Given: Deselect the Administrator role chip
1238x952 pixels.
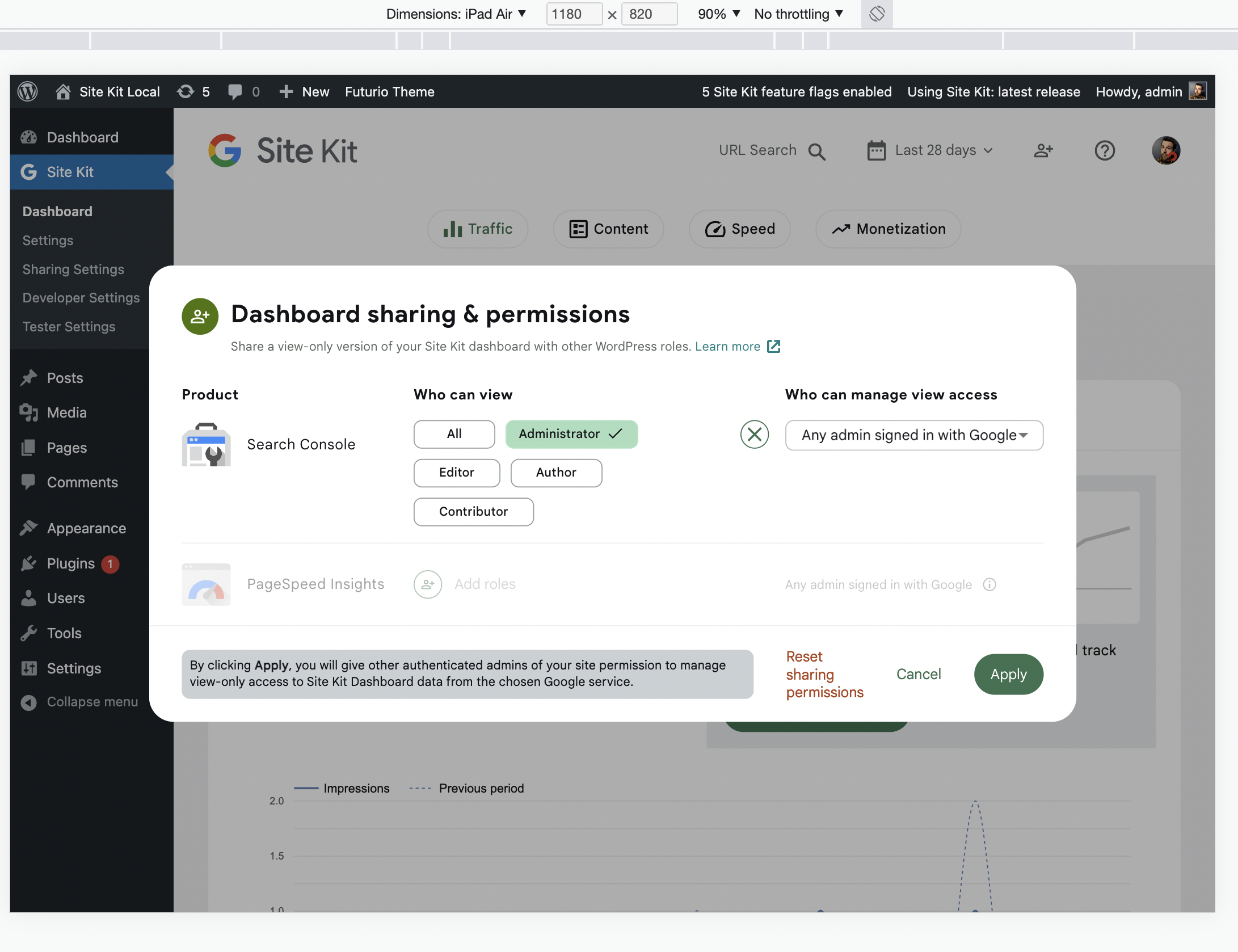Looking at the screenshot, I should pos(571,434).
